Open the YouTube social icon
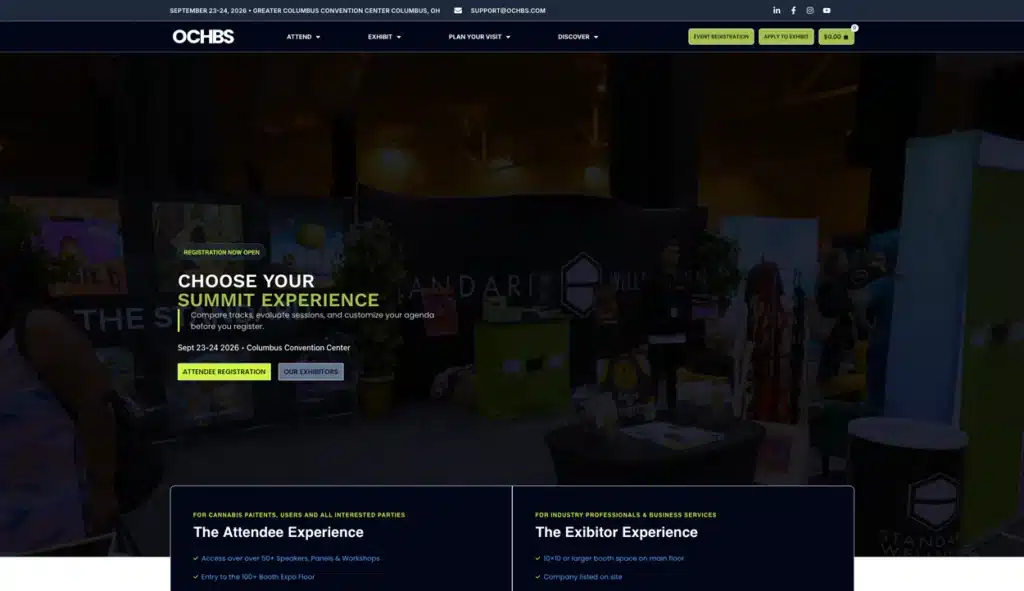Screen dimensions: 1024x591 click(x=827, y=10)
